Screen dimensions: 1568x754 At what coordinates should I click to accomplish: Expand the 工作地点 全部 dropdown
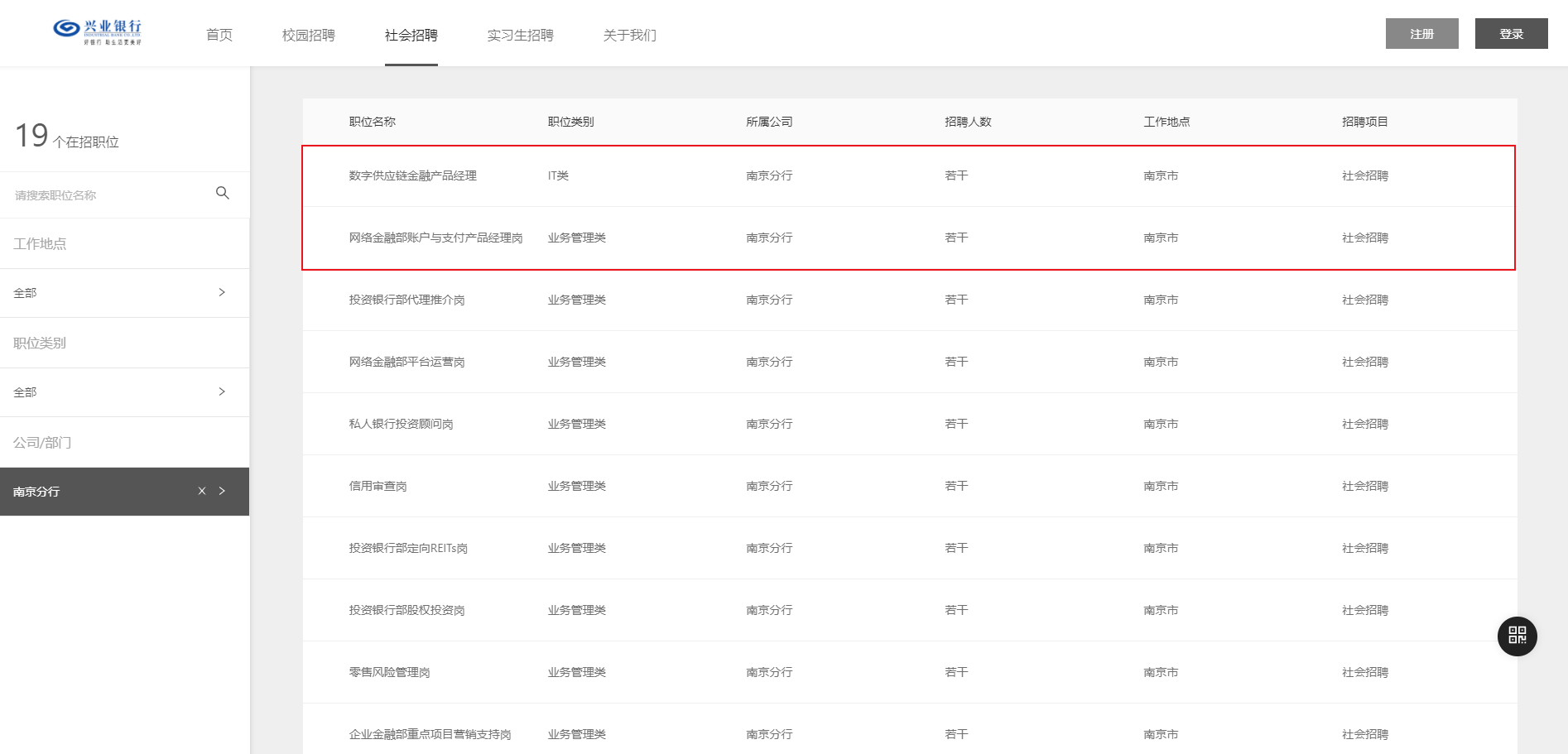click(x=124, y=293)
